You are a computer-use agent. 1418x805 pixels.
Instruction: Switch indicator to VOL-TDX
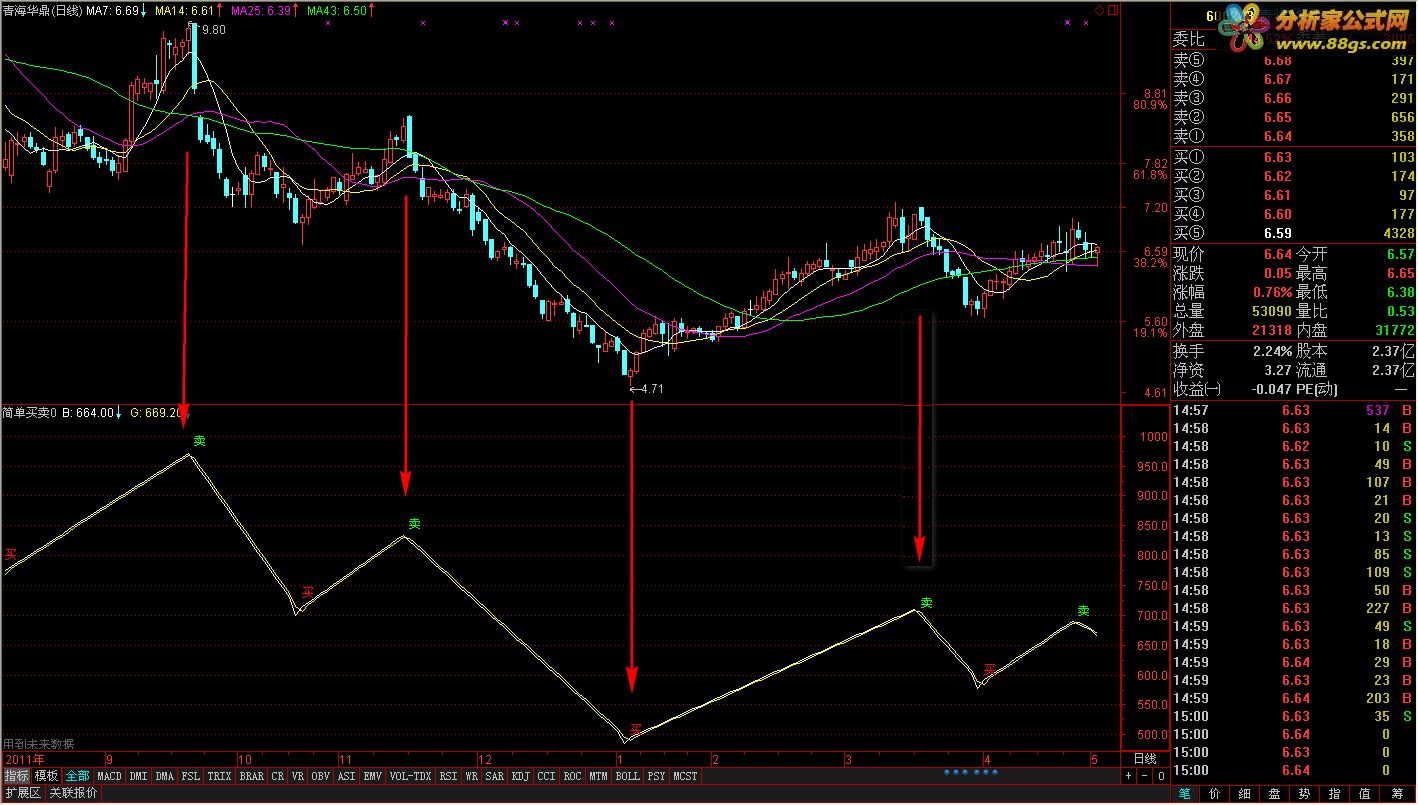411,776
